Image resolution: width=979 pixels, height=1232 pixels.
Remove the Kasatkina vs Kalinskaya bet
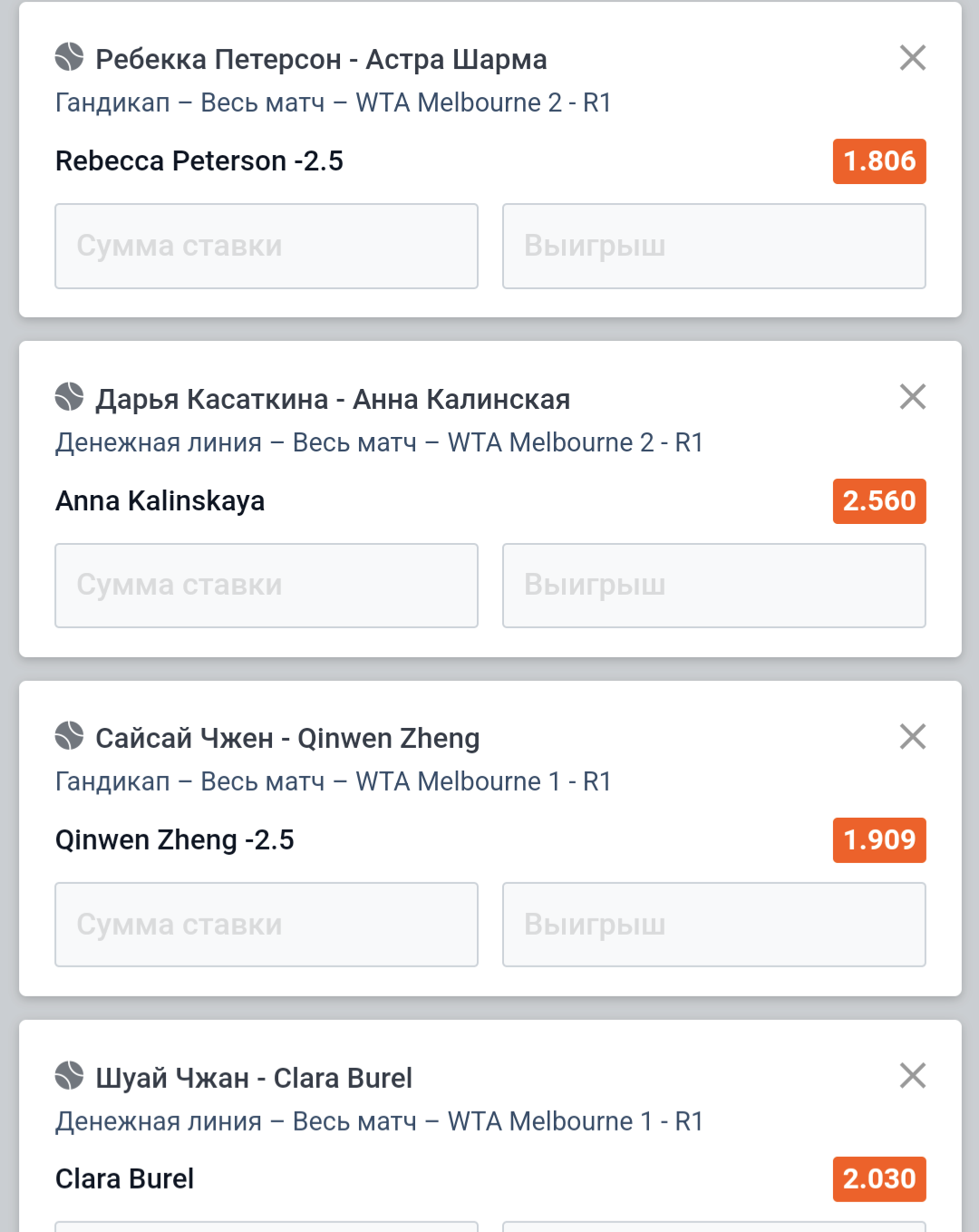coord(912,397)
